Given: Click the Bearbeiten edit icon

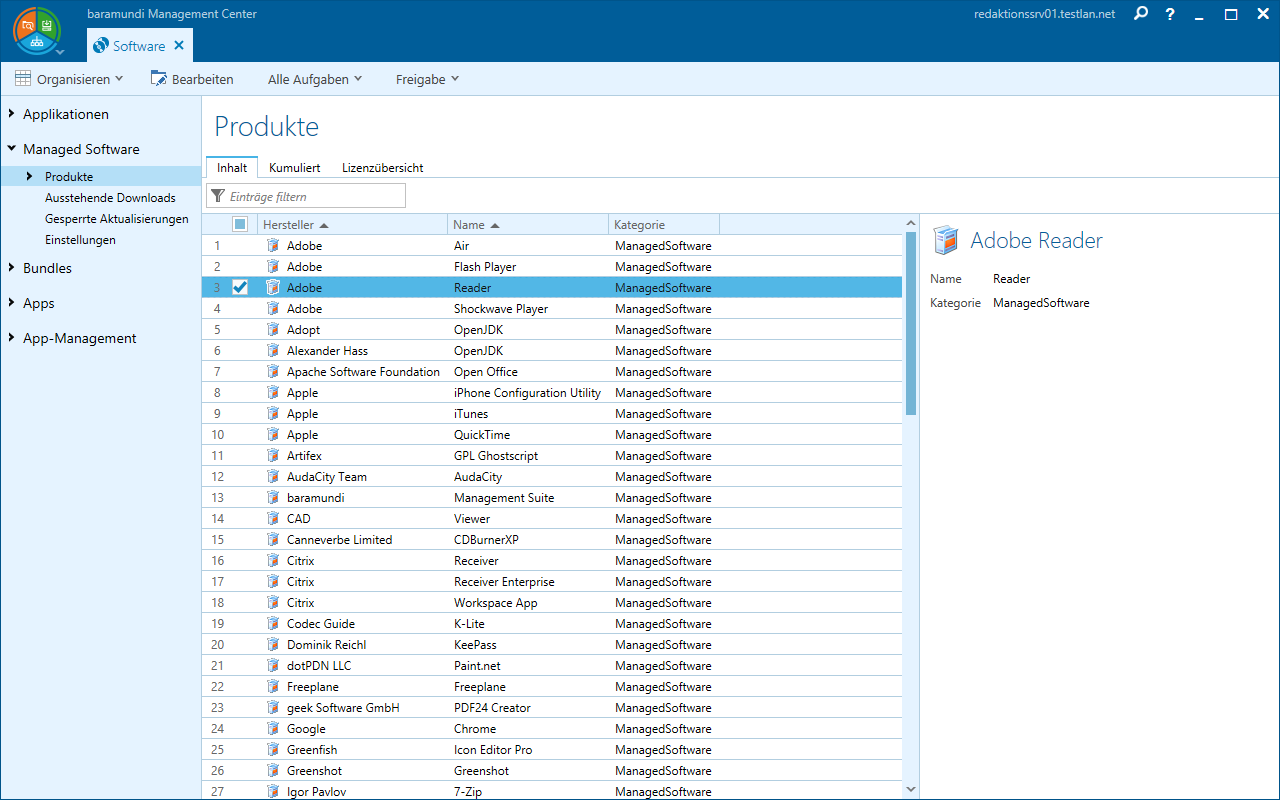Looking at the screenshot, I should (159, 79).
